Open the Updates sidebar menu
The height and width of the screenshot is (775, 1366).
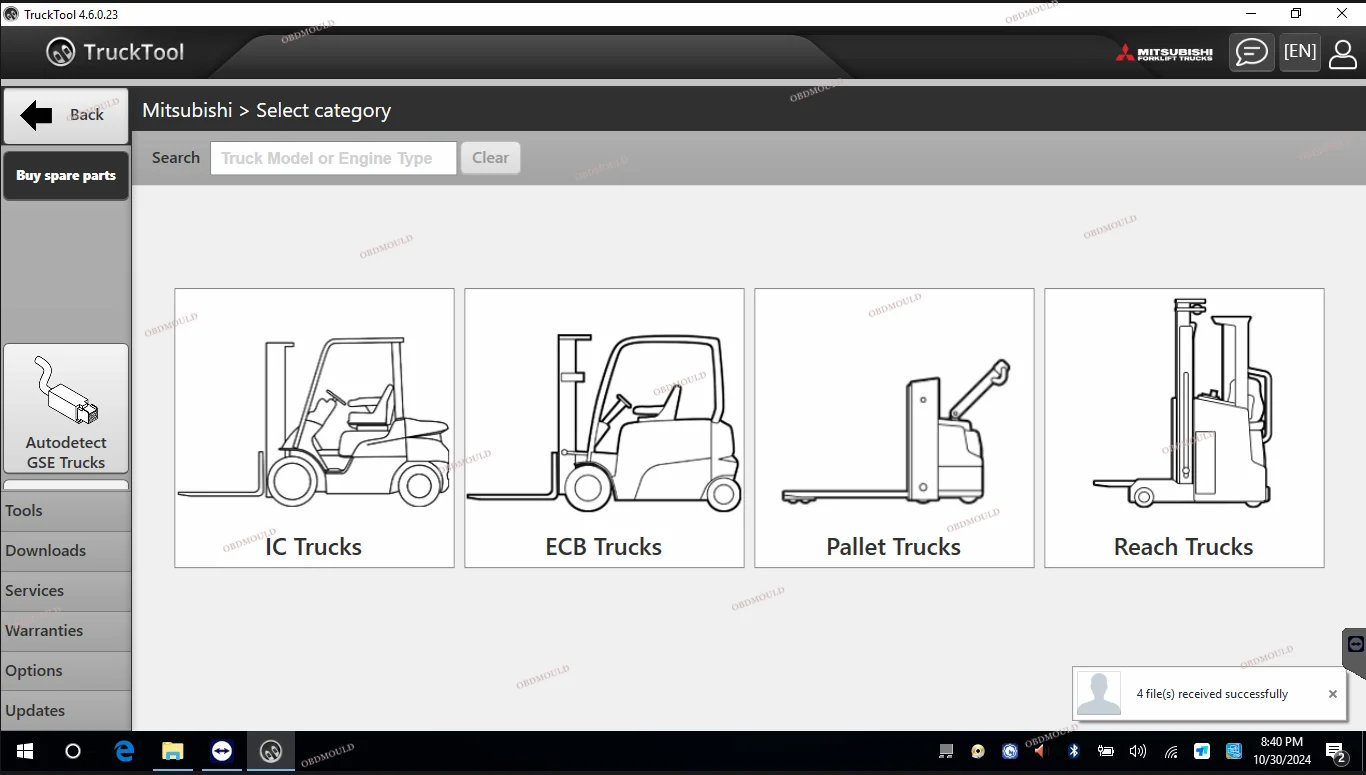(66, 711)
